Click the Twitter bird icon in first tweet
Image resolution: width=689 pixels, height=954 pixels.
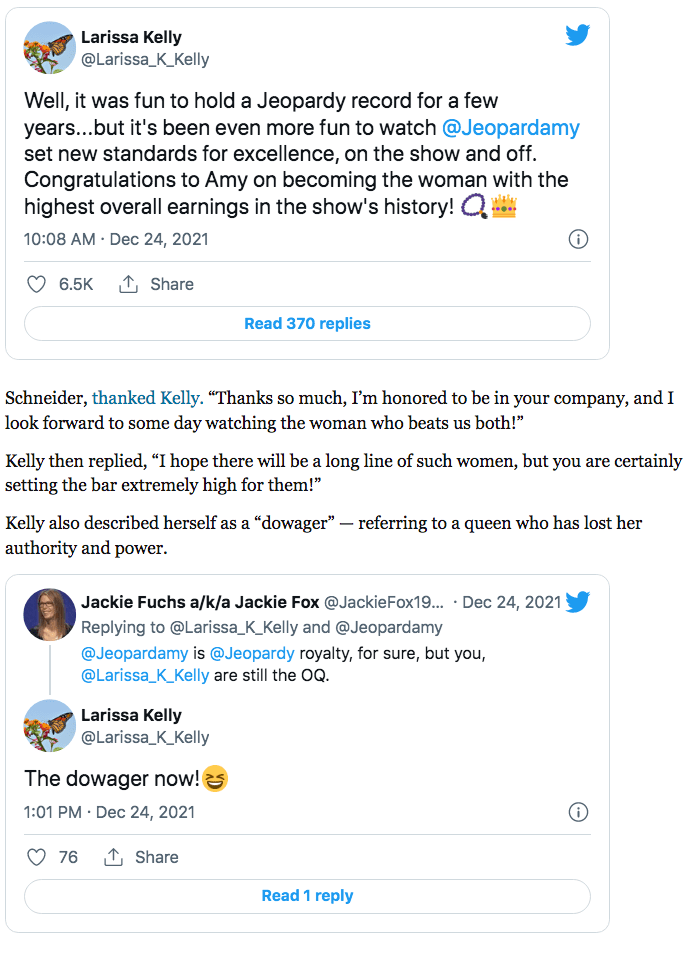(577, 36)
